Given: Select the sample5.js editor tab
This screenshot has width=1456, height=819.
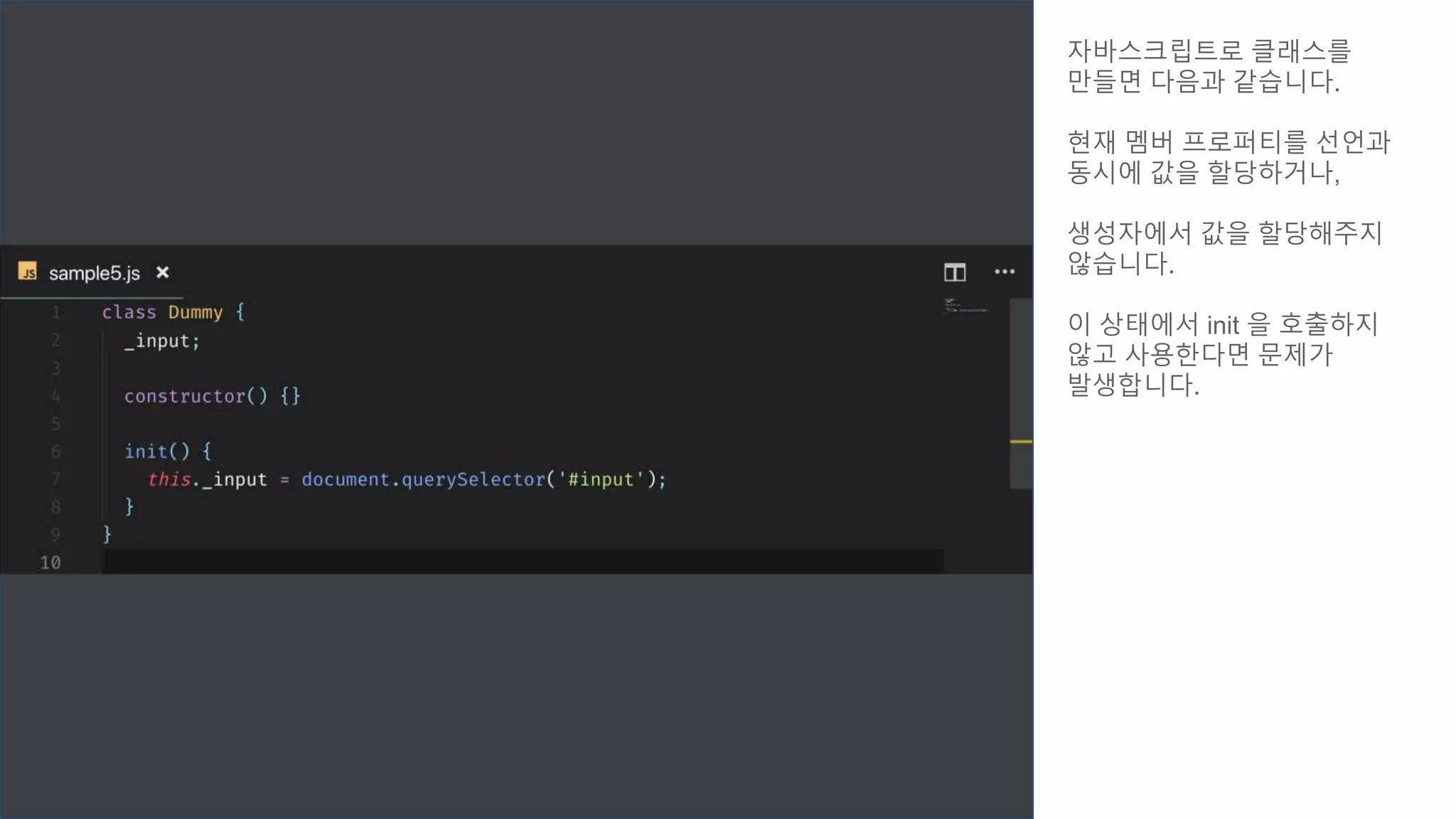Looking at the screenshot, I should [x=93, y=273].
